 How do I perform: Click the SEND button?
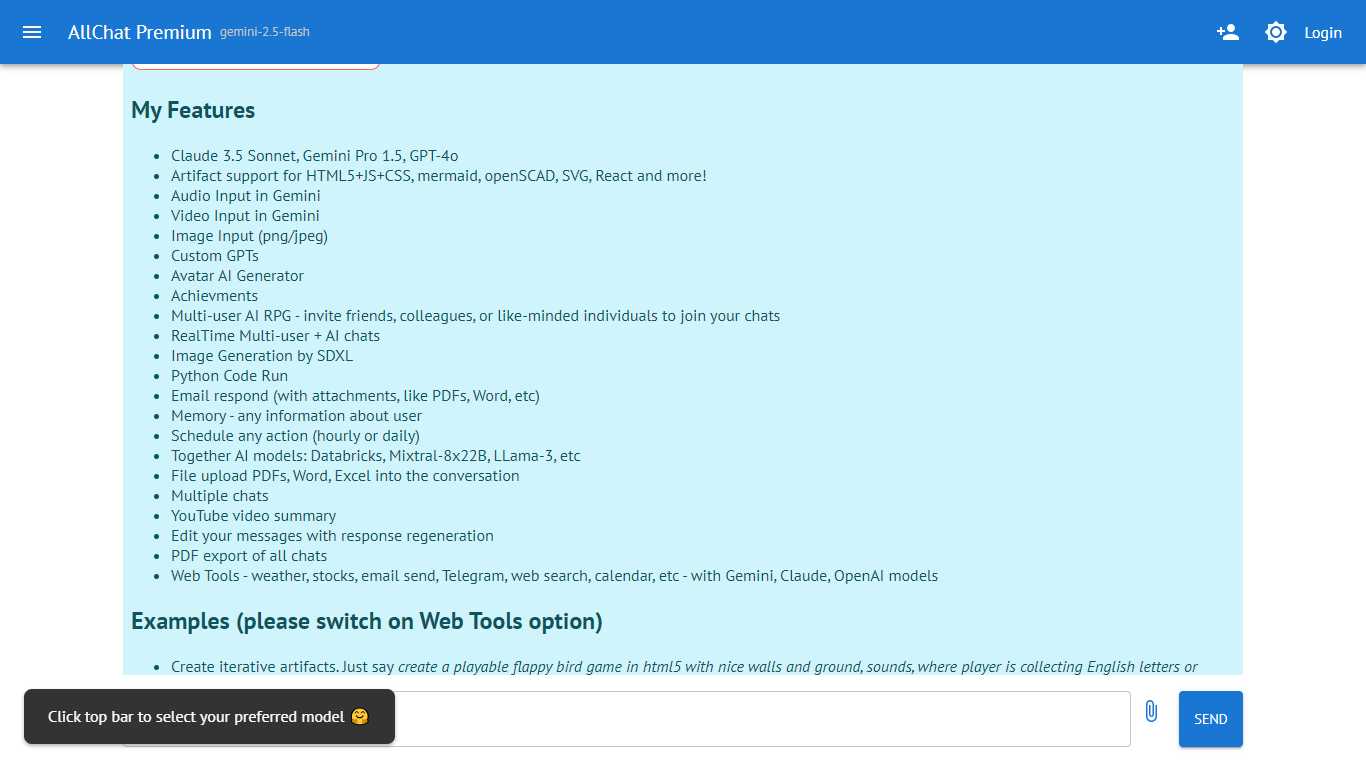click(1211, 719)
